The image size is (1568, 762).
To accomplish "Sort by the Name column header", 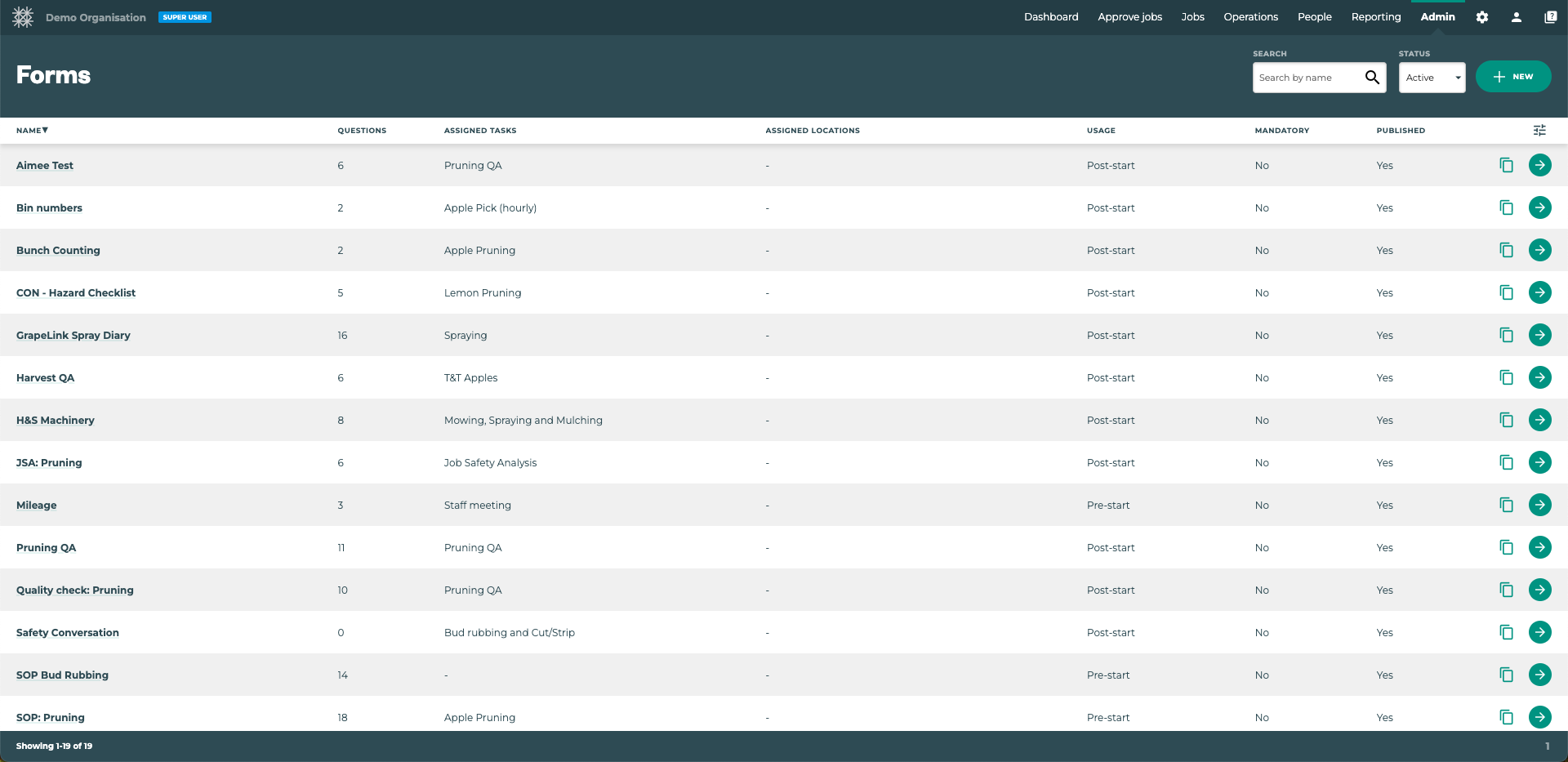I will (x=32, y=131).
